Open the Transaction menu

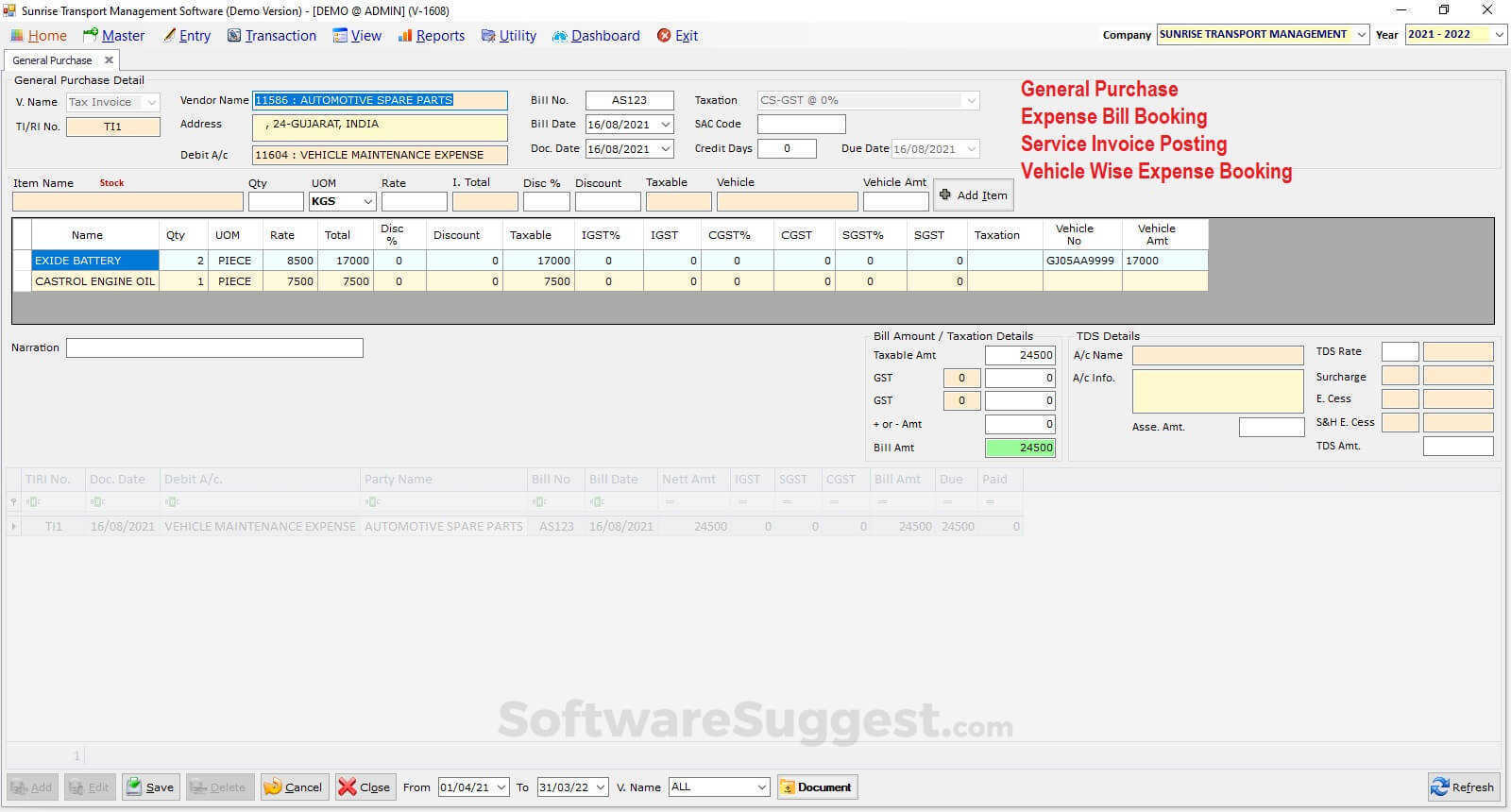tap(272, 36)
